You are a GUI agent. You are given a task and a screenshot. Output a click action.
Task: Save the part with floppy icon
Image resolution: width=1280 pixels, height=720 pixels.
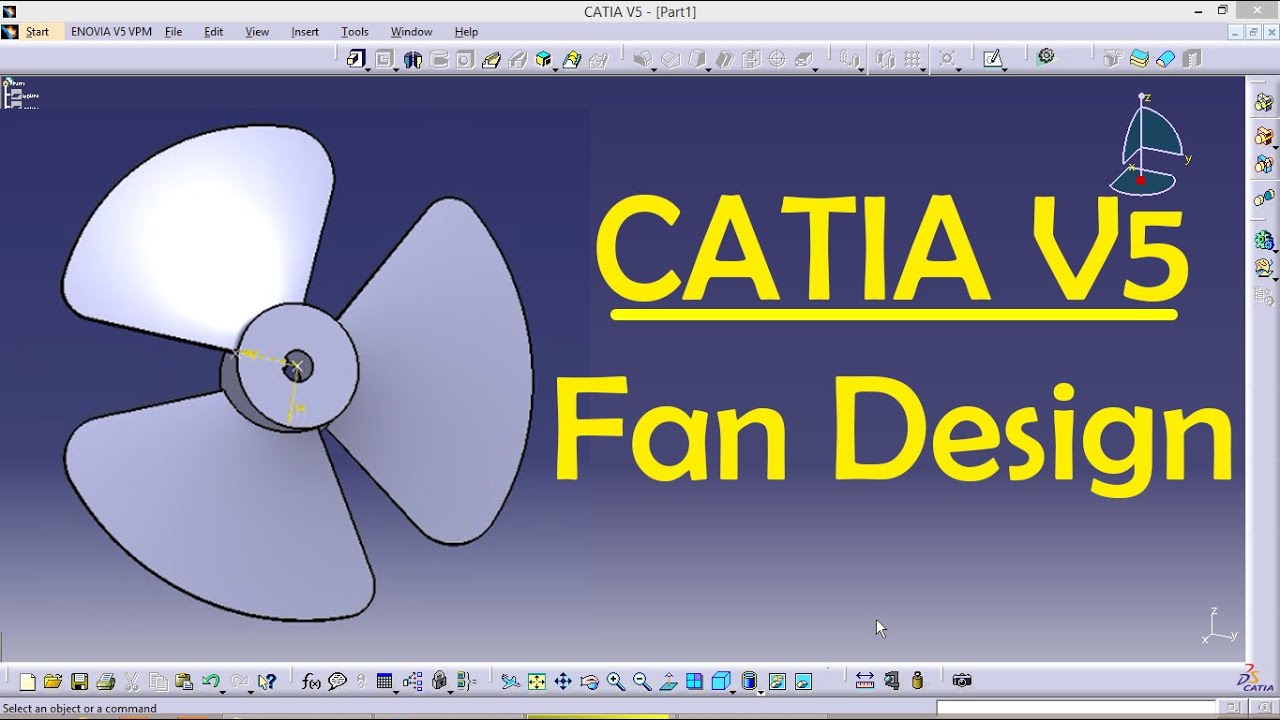79,682
